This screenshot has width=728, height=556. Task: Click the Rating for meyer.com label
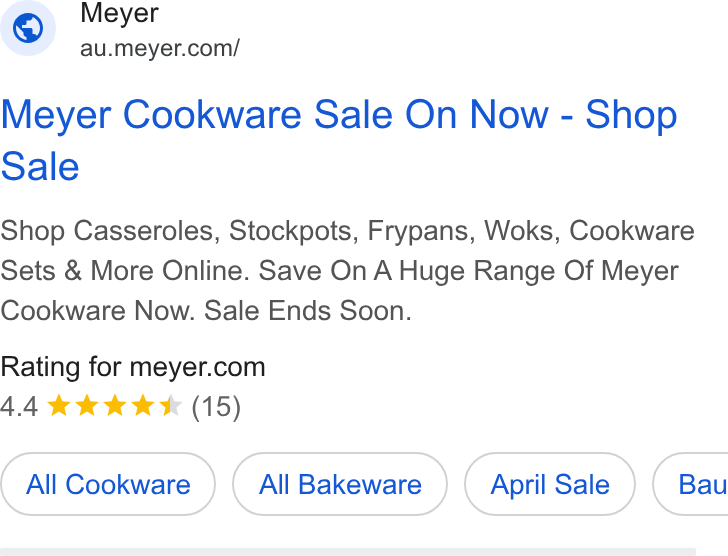pyautogui.click(x=133, y=367)
